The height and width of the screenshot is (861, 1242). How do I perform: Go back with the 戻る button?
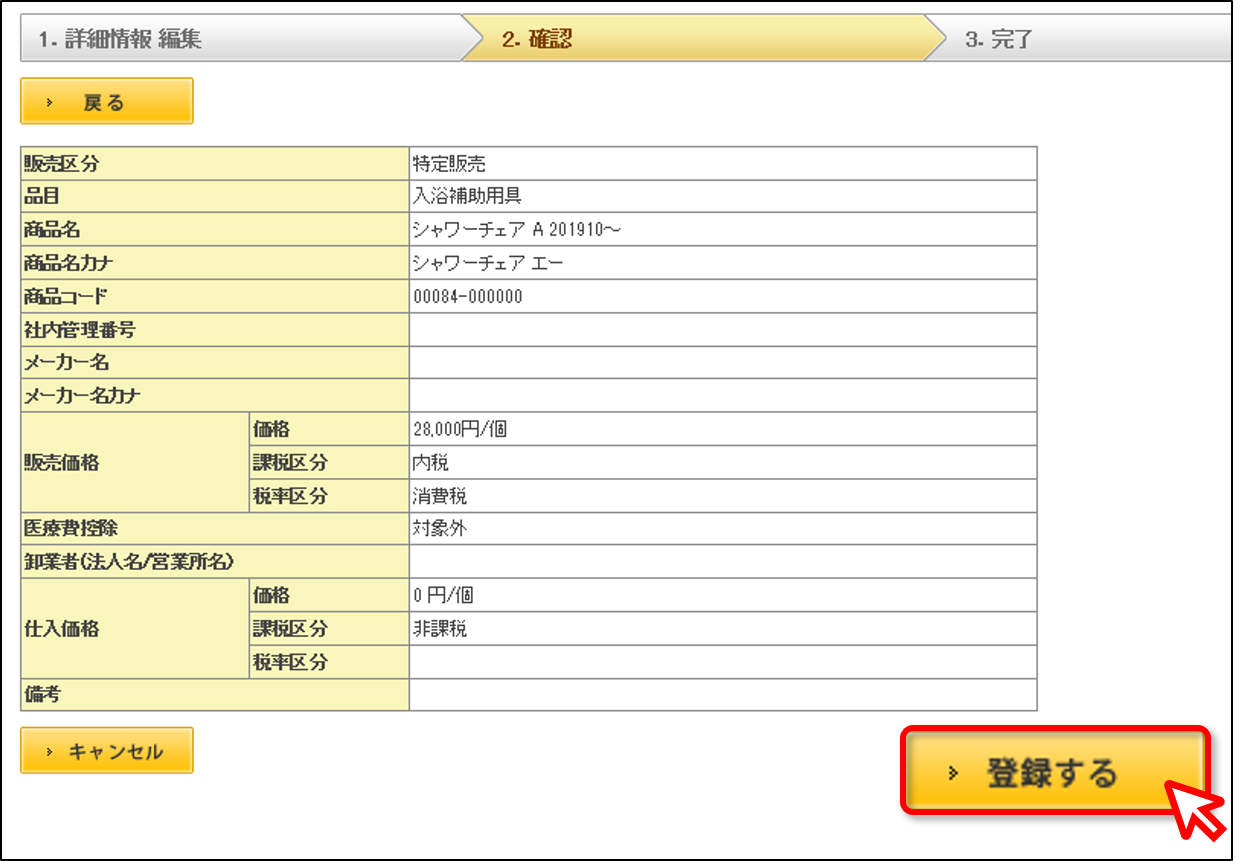106,102
